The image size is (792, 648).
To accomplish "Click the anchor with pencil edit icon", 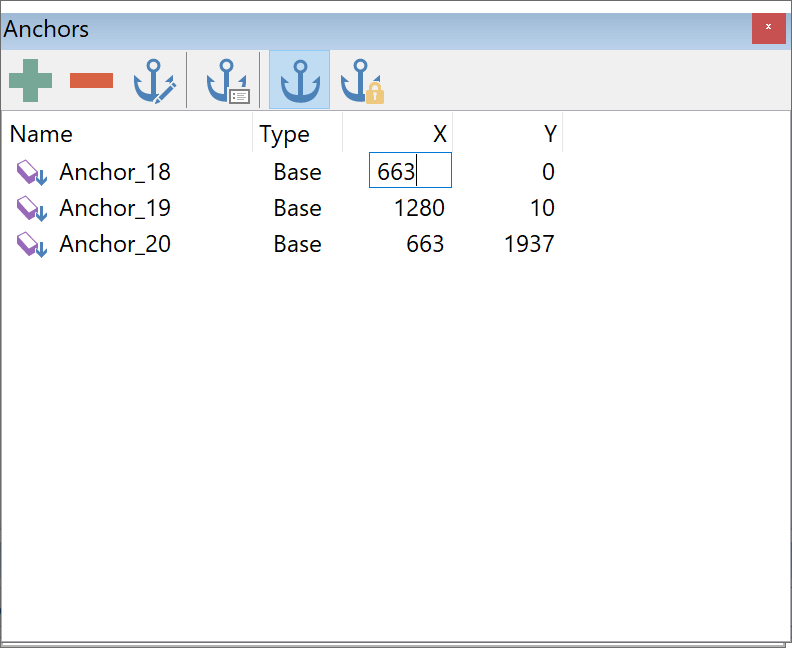I will coord(155,81).
